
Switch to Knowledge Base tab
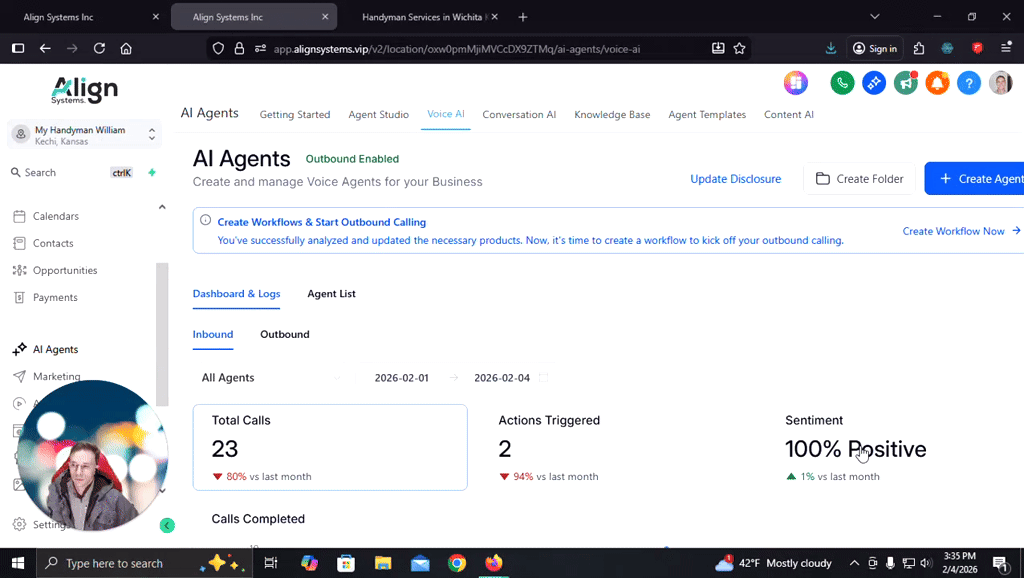pos(612,114)
